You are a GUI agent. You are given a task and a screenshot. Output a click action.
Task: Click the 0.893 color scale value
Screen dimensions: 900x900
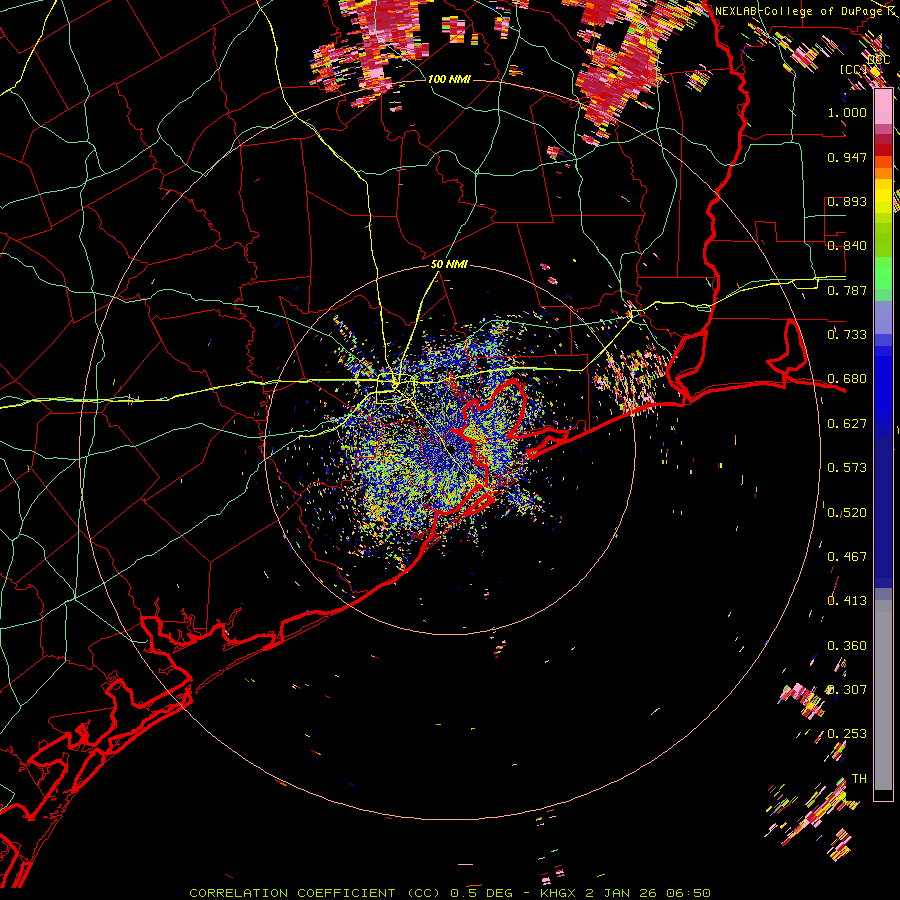point(847,201)
